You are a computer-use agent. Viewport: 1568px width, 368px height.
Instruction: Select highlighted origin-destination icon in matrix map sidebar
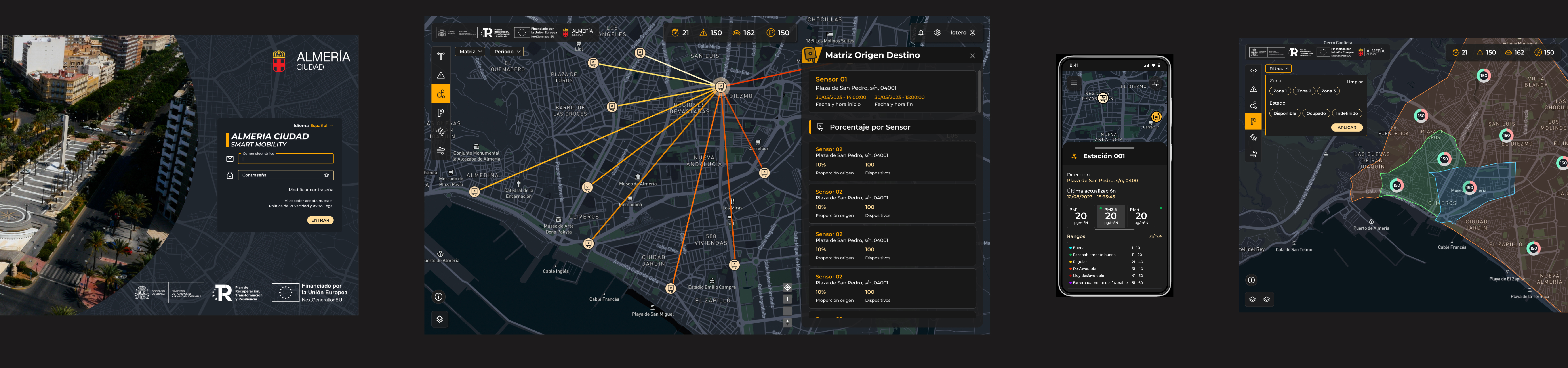click(441, 94)
